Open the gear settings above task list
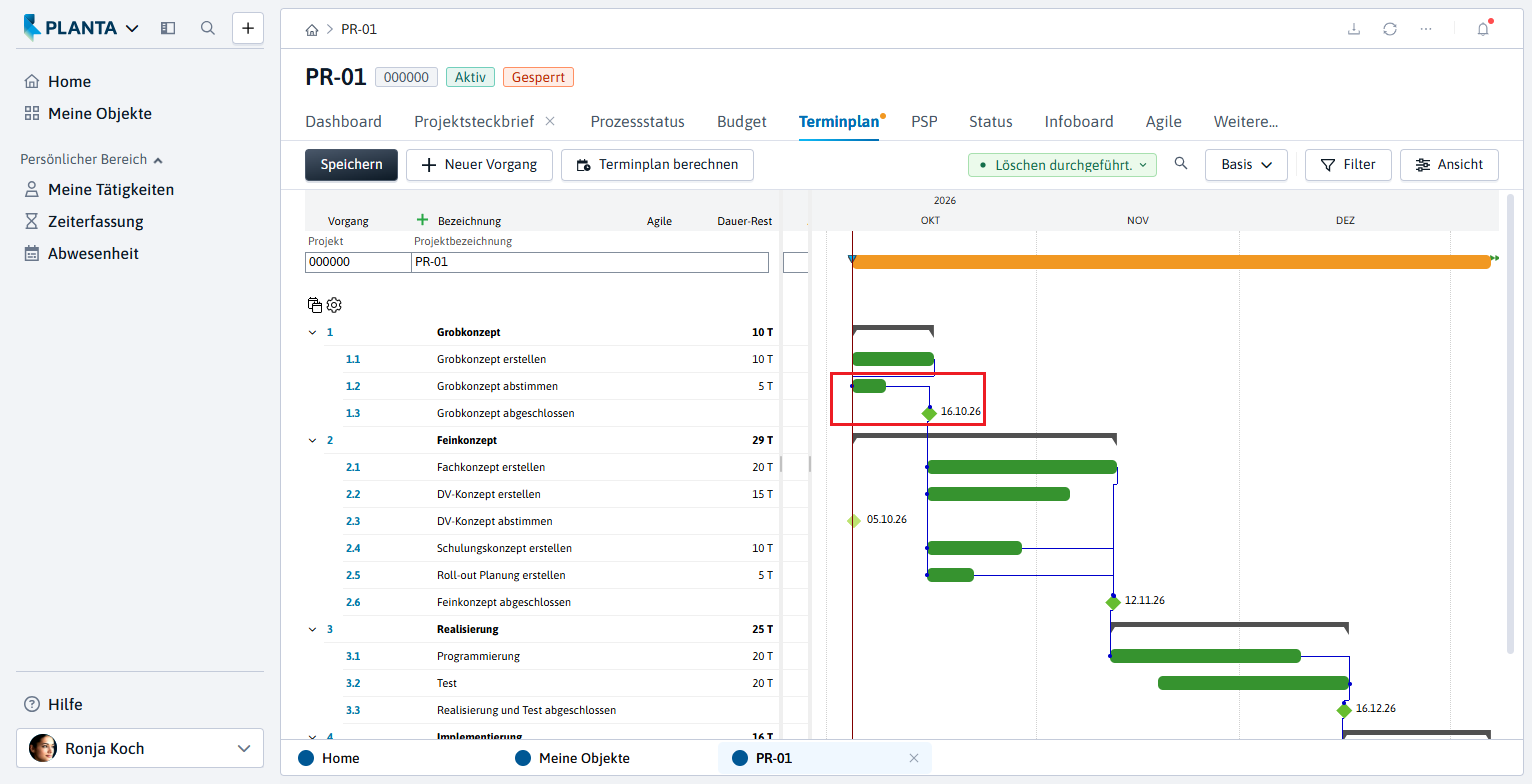Screen dimensions: 1532x784 click(x=334, y=305)
